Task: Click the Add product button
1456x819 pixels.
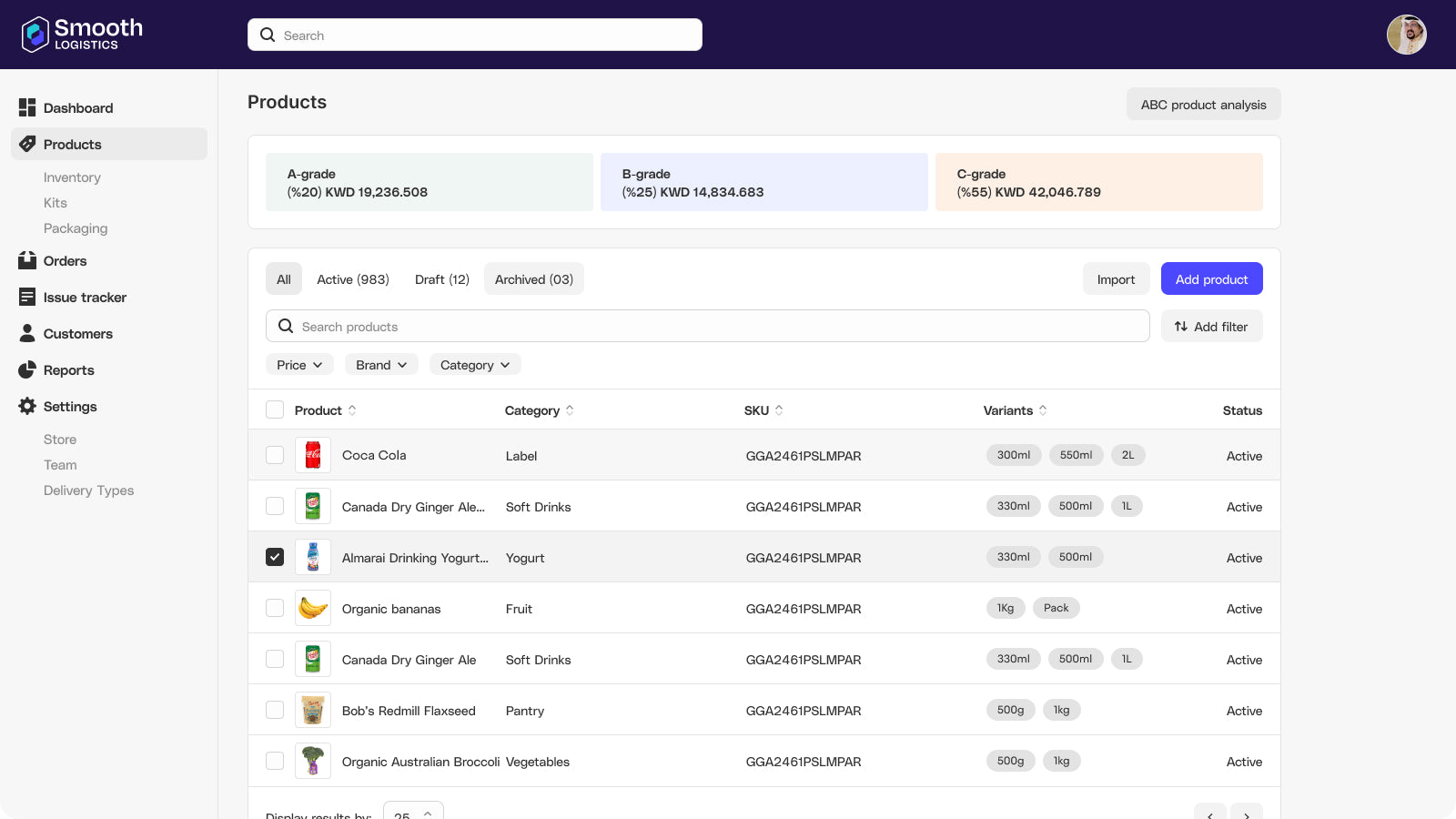Action: pos(1211,278)
